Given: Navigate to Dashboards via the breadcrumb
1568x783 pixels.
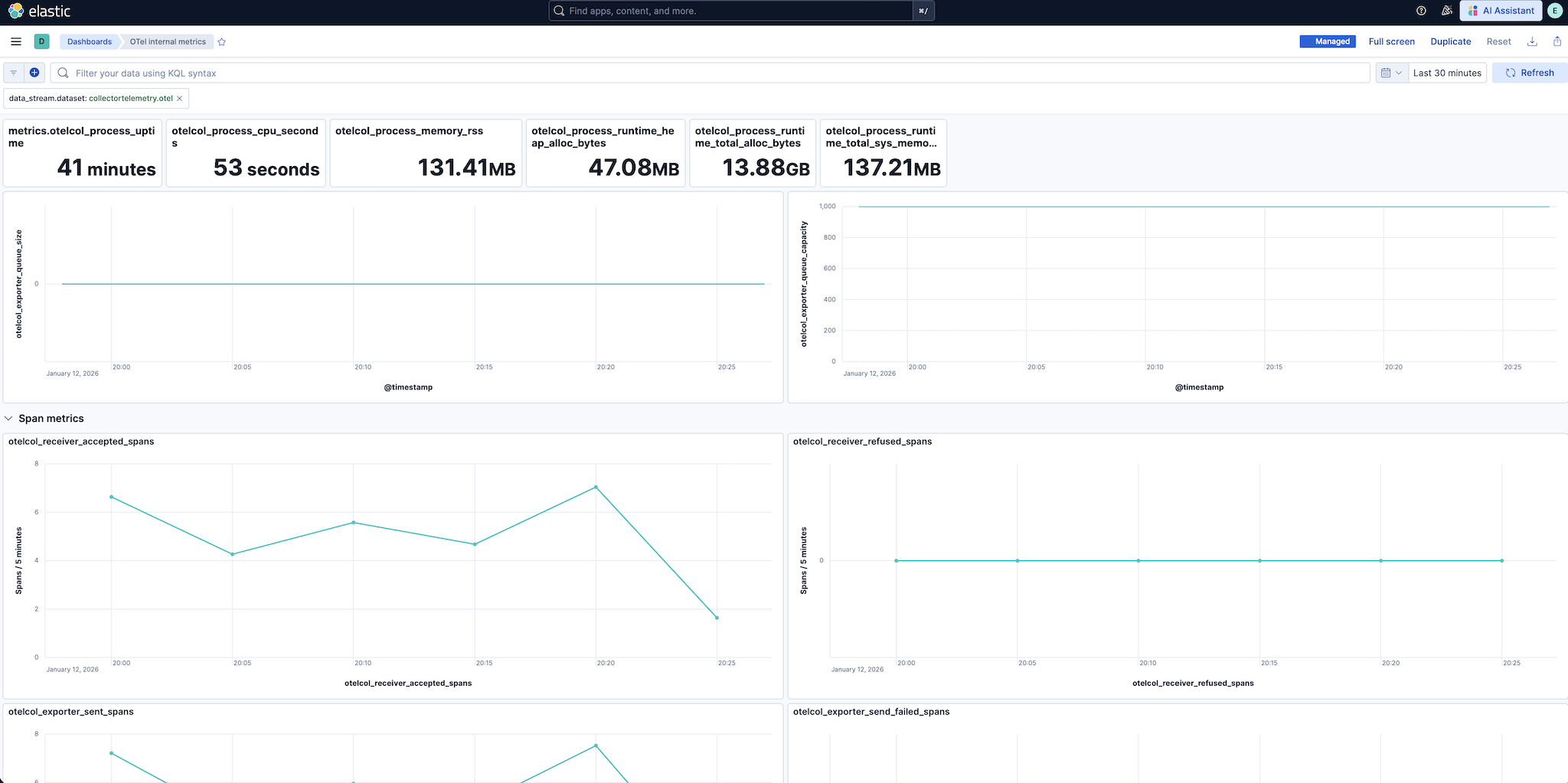Looking at the screenshot, I should [x=89, y=41].
